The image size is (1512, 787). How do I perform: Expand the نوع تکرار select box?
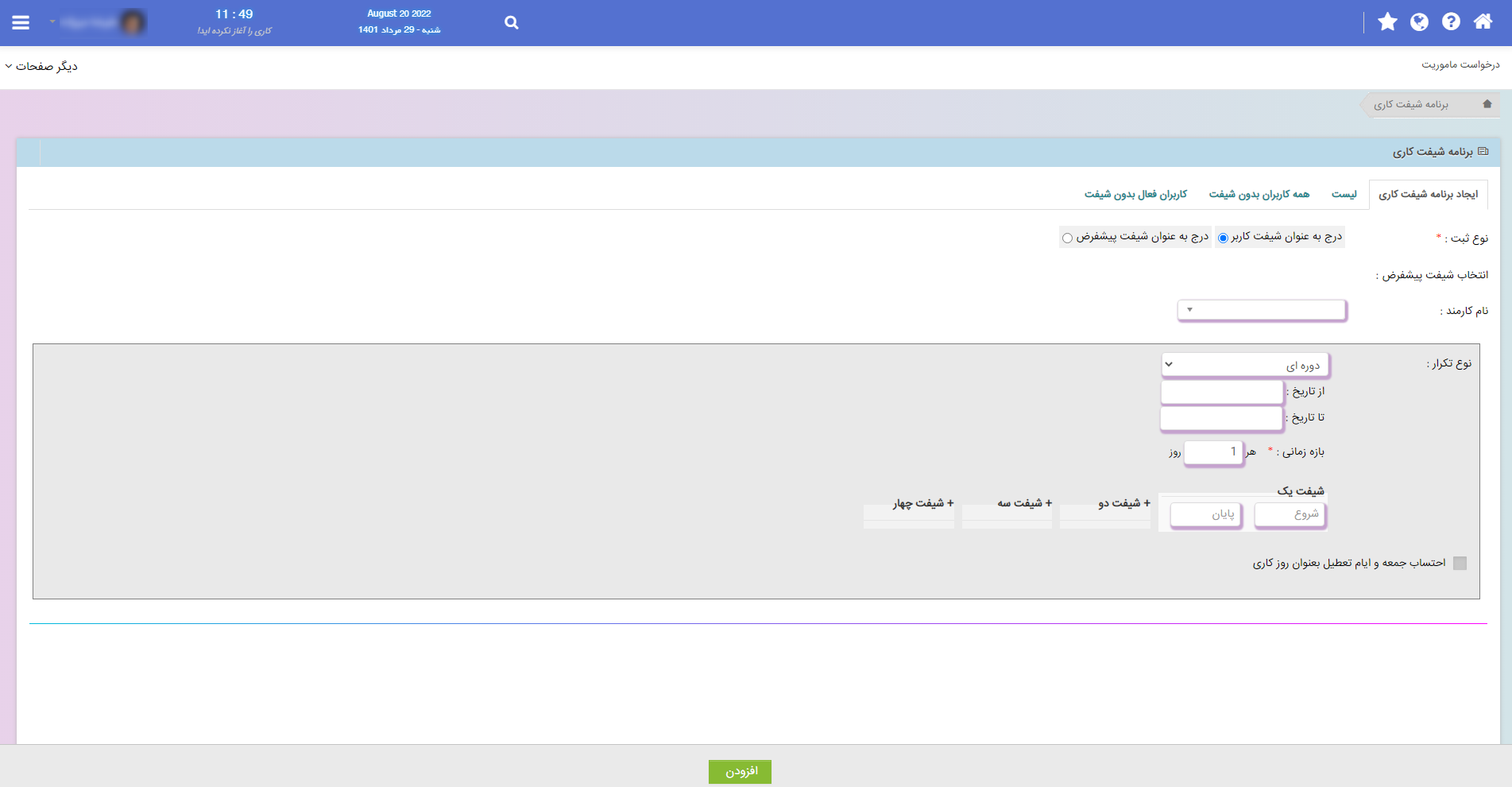(1244, 365)
